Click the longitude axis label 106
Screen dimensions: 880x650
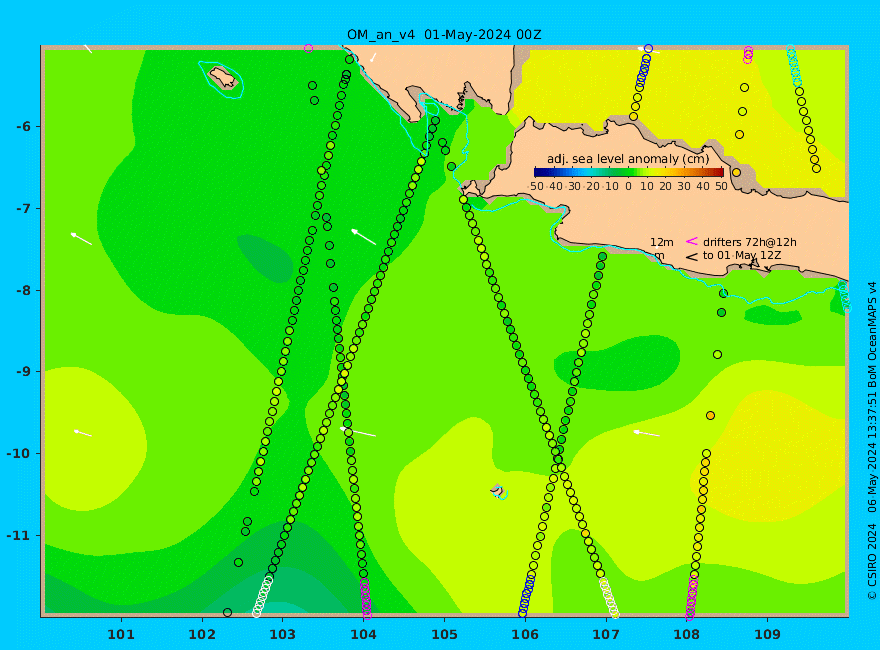tap(525, 634)
